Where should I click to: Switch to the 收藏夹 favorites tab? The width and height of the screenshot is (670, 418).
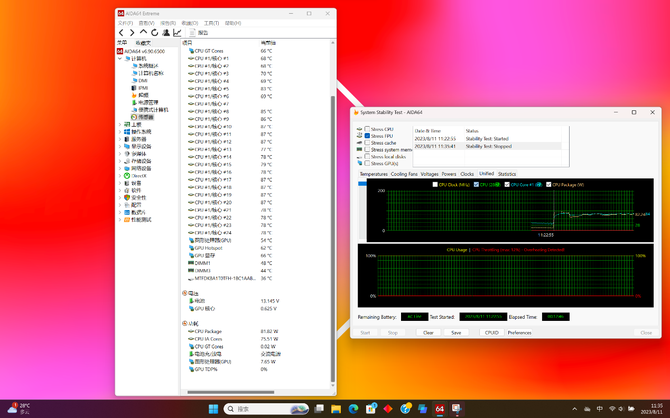(143, 43)
